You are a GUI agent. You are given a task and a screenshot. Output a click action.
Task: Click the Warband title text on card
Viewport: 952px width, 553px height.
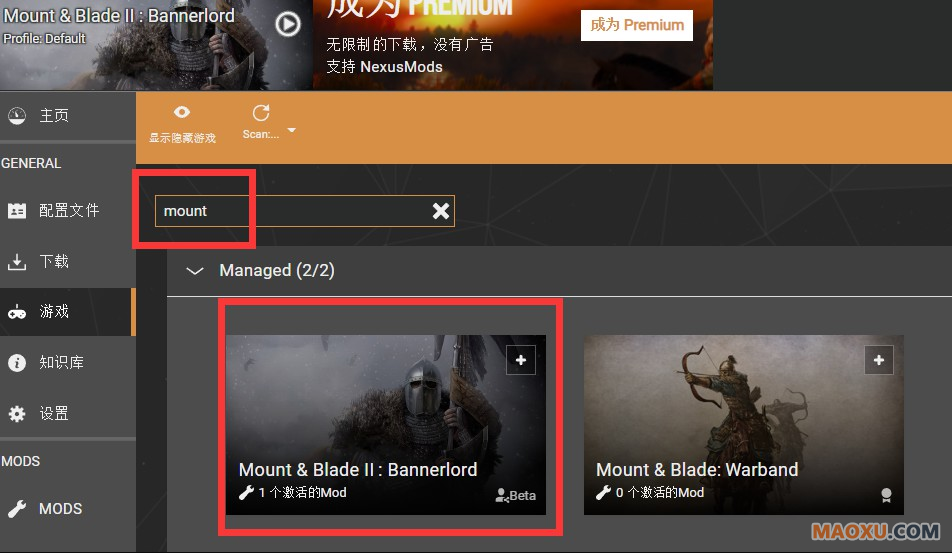[697, 469]
